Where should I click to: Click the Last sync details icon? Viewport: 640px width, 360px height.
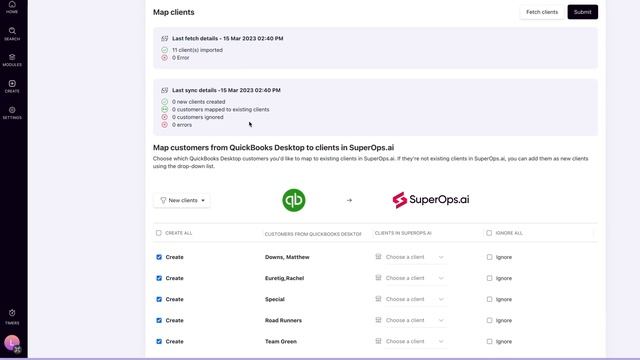click(164, 90)
